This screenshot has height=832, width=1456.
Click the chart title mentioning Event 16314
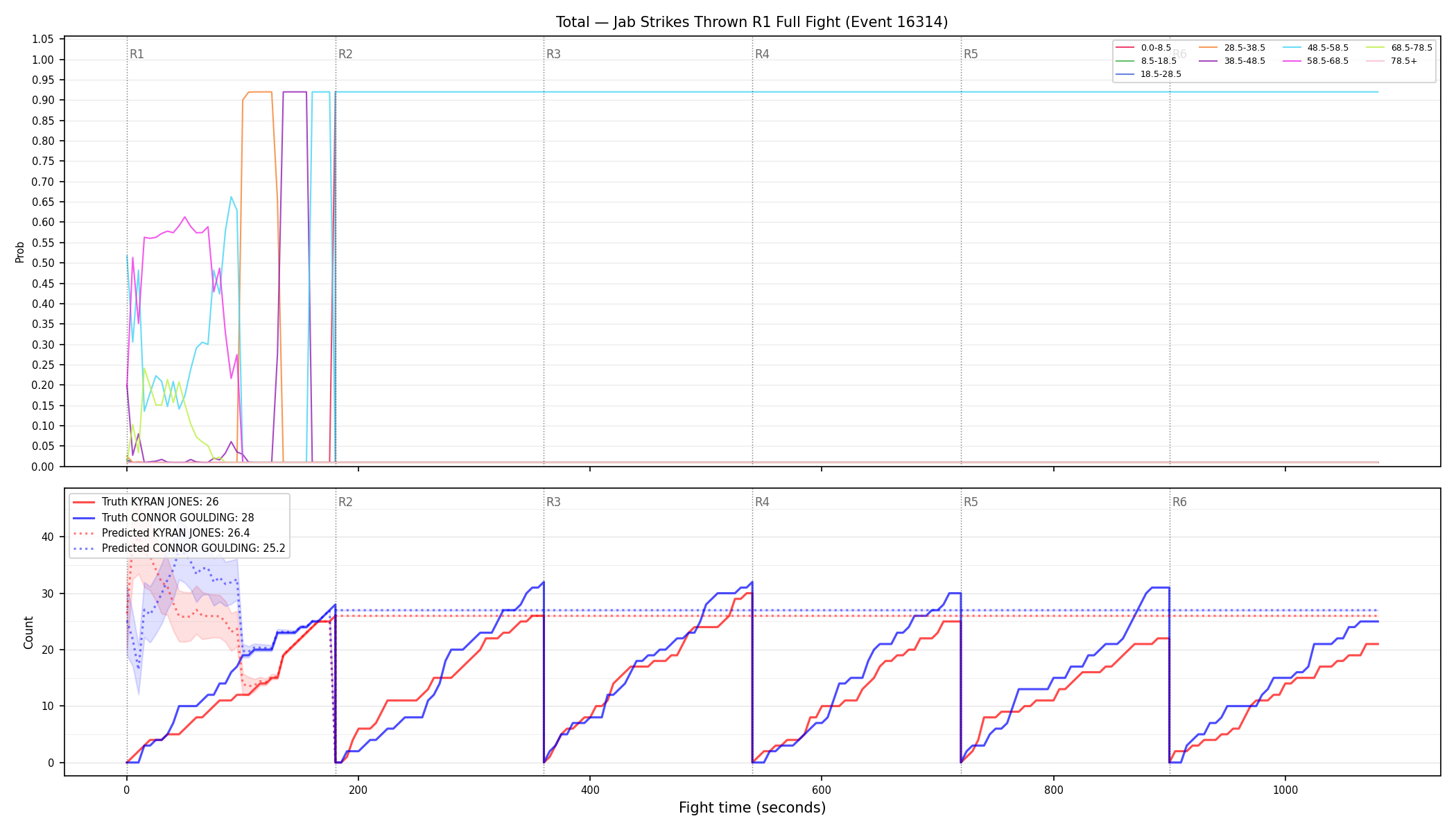[752, 22]
